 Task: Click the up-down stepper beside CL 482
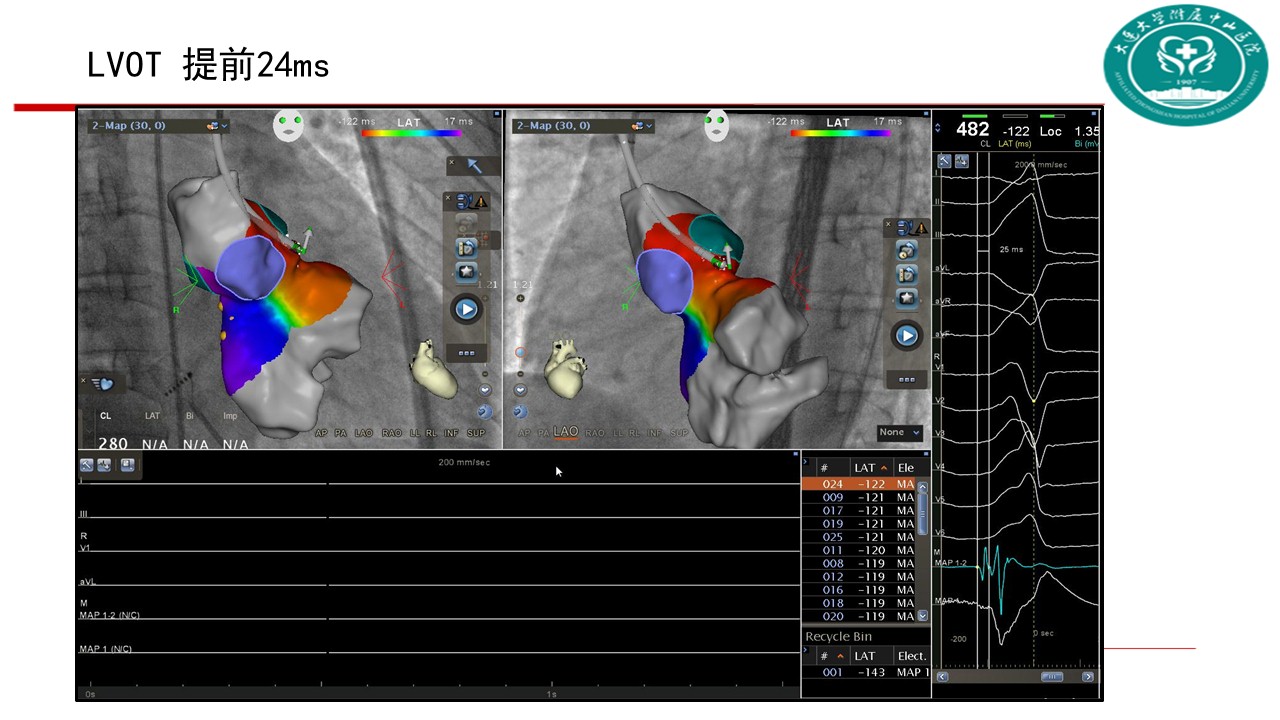[937, 128]
